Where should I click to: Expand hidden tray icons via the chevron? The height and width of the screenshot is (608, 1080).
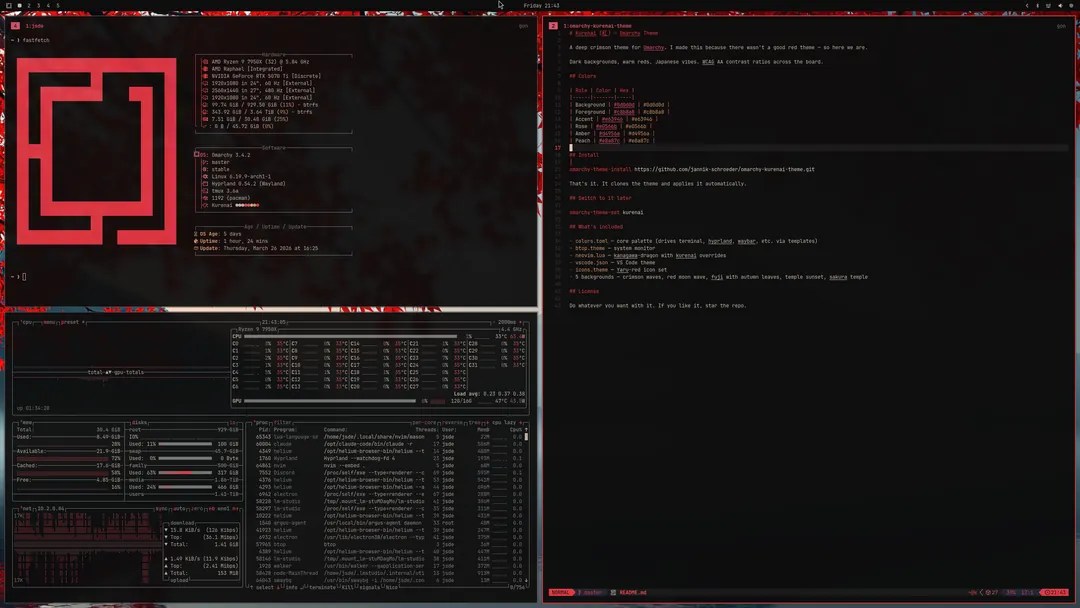tap(1027, 5)
